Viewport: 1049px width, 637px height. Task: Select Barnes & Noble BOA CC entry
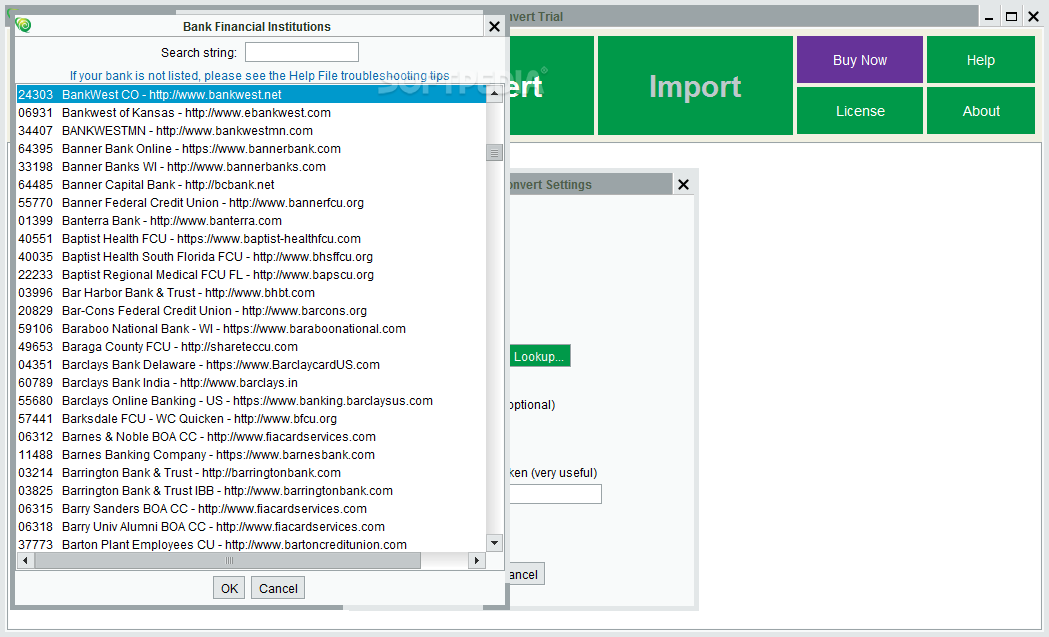[252, 437]
